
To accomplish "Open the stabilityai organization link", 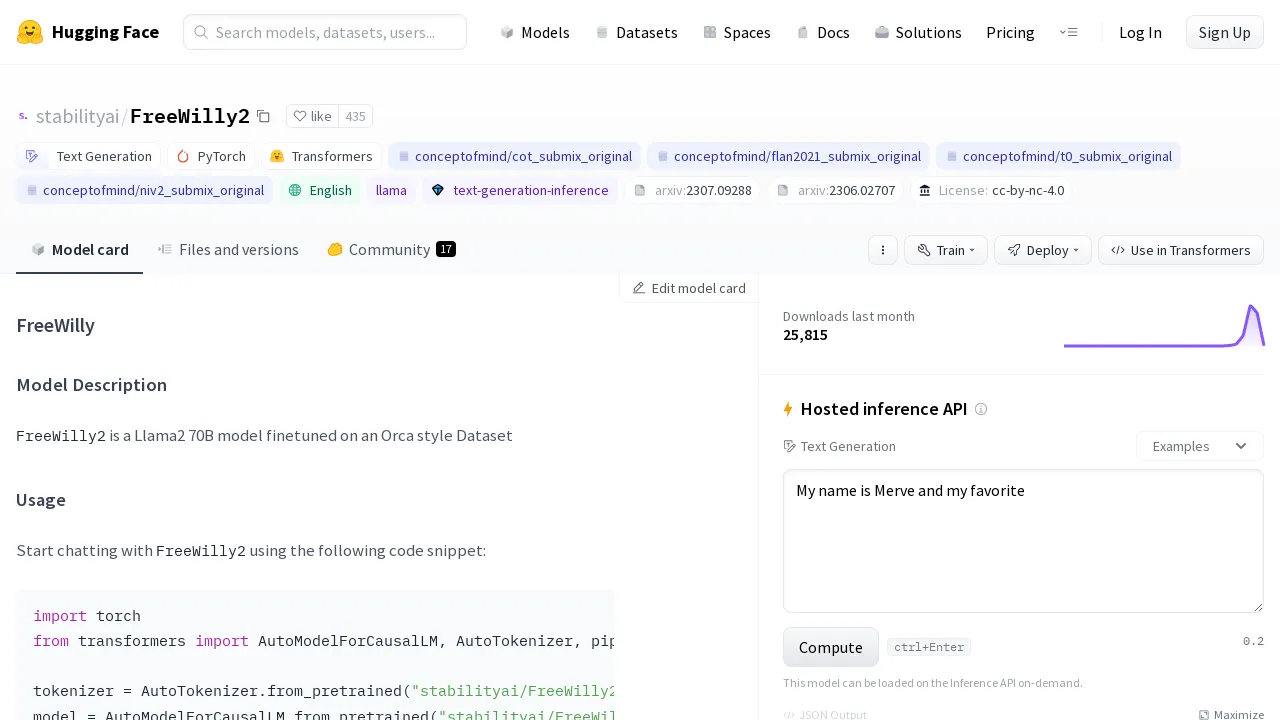I will tap(77, 116).
